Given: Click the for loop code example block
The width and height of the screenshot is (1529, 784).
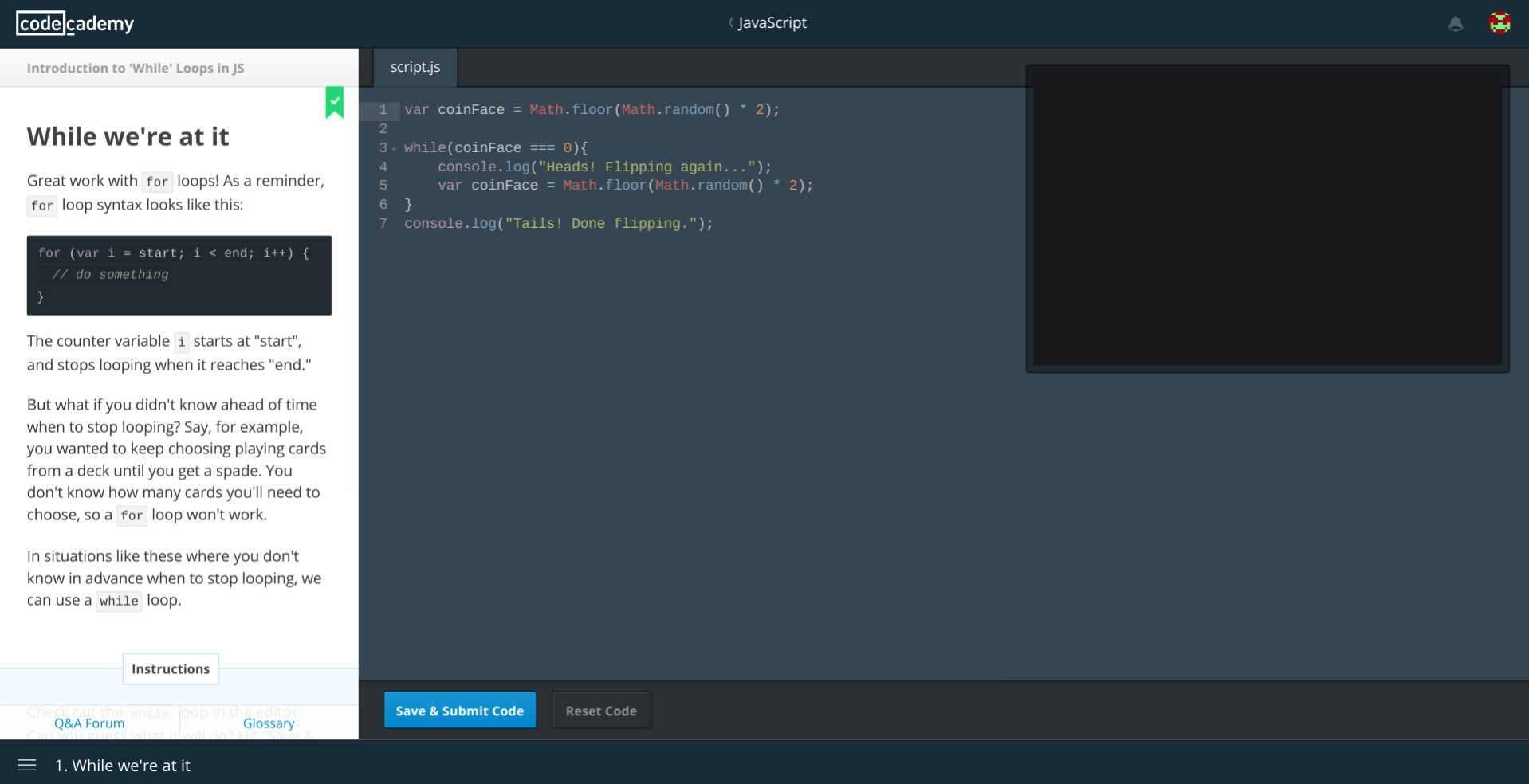Looking at the screenshot, I should coord(179,275).
